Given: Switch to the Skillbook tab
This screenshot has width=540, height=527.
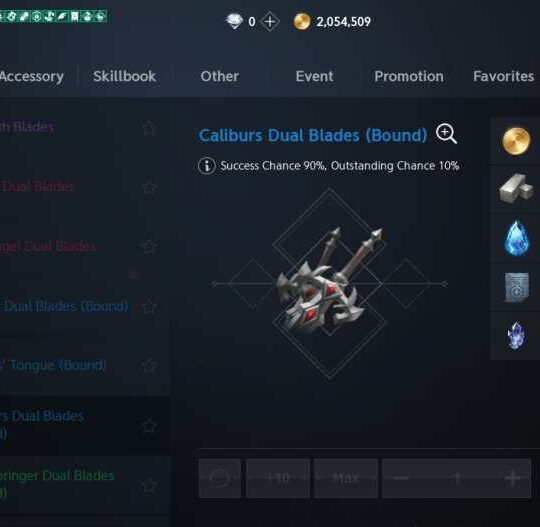Looking at the screenshot, I should (x=124, y=76).
